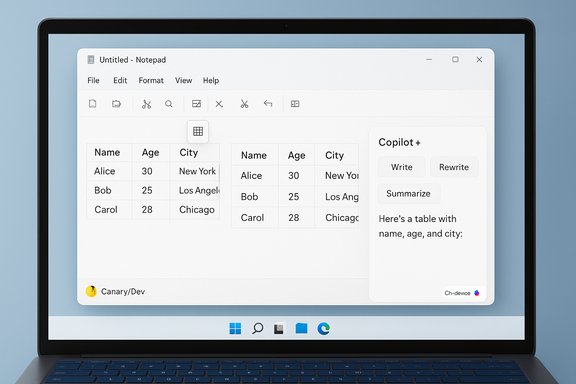The height and width of the screenshot is (384, 576).
Task: Click the Write button in Copilot
Action: point(402,167)
